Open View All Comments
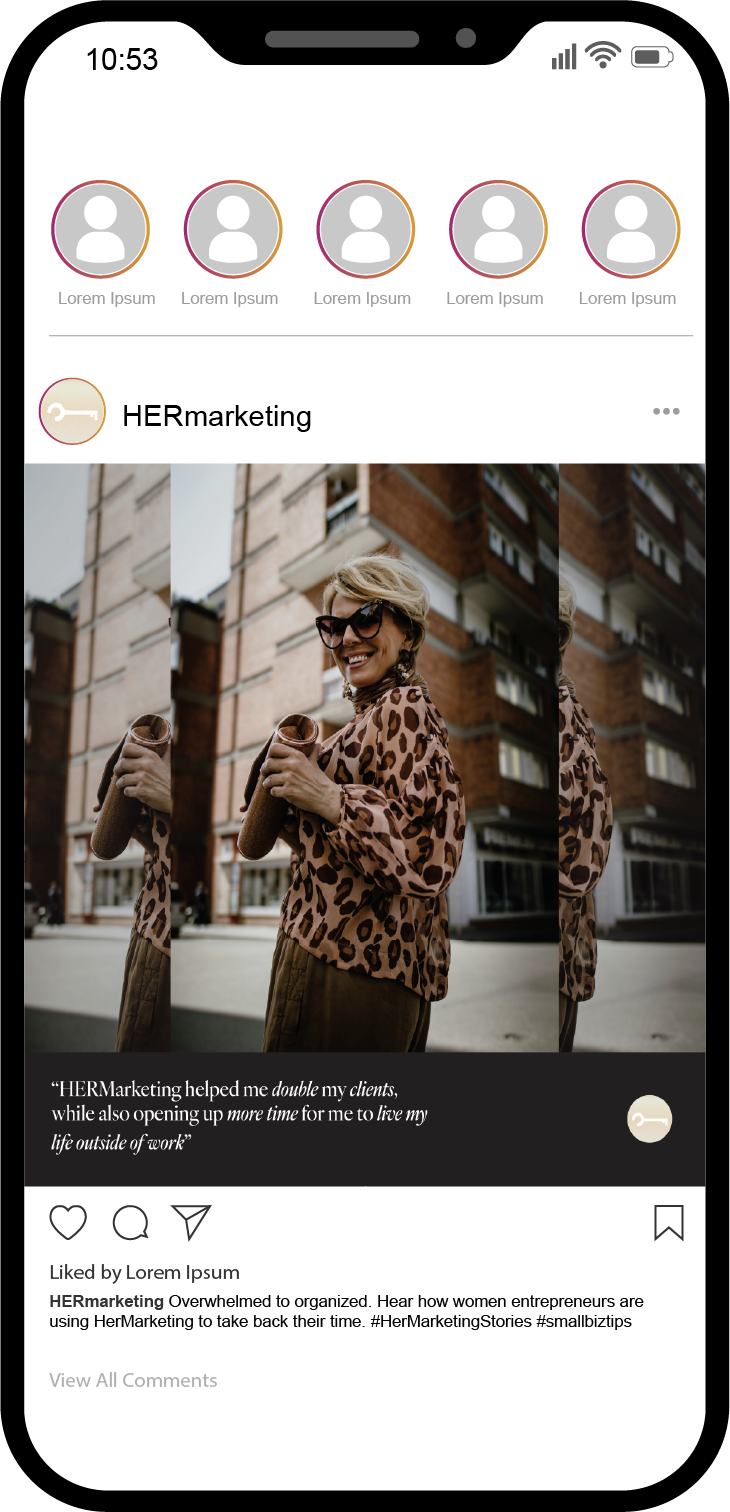Image resolution: width=730 pixels, height=1512 pixels. point(133,1380)
